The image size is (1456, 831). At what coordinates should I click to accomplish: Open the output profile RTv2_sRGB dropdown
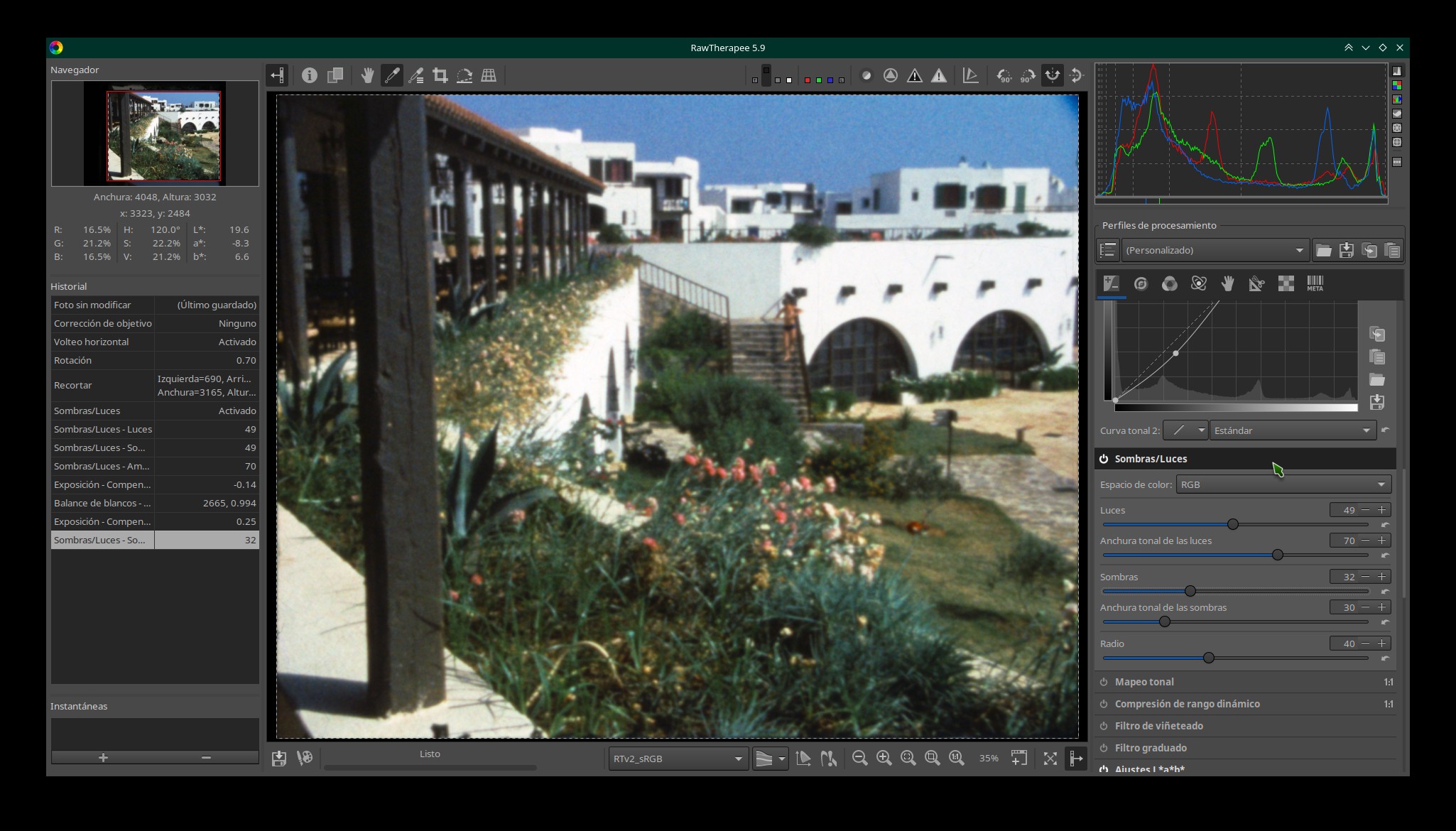[678, 759]
